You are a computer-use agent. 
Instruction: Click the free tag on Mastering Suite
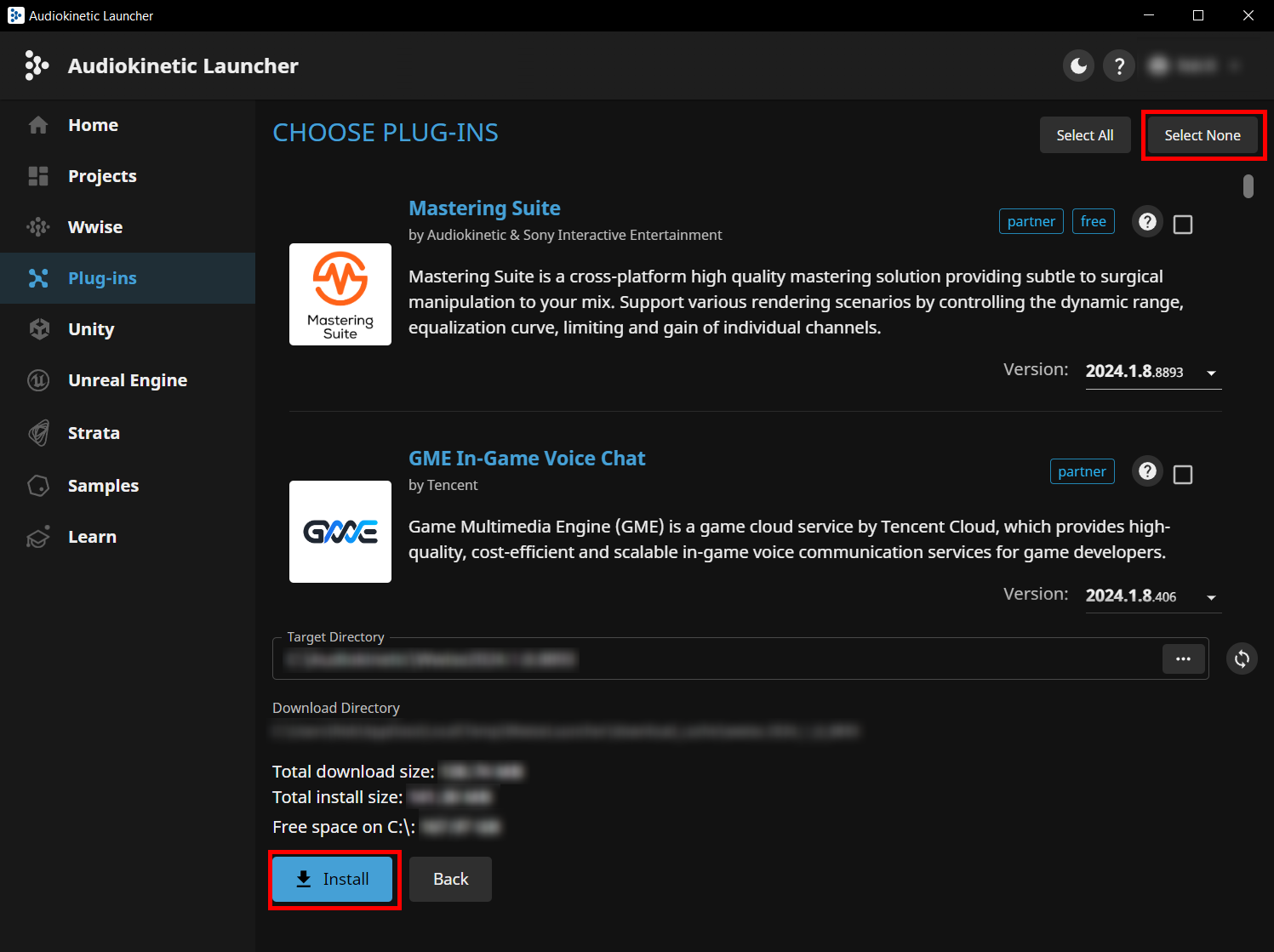point(1094,221)
